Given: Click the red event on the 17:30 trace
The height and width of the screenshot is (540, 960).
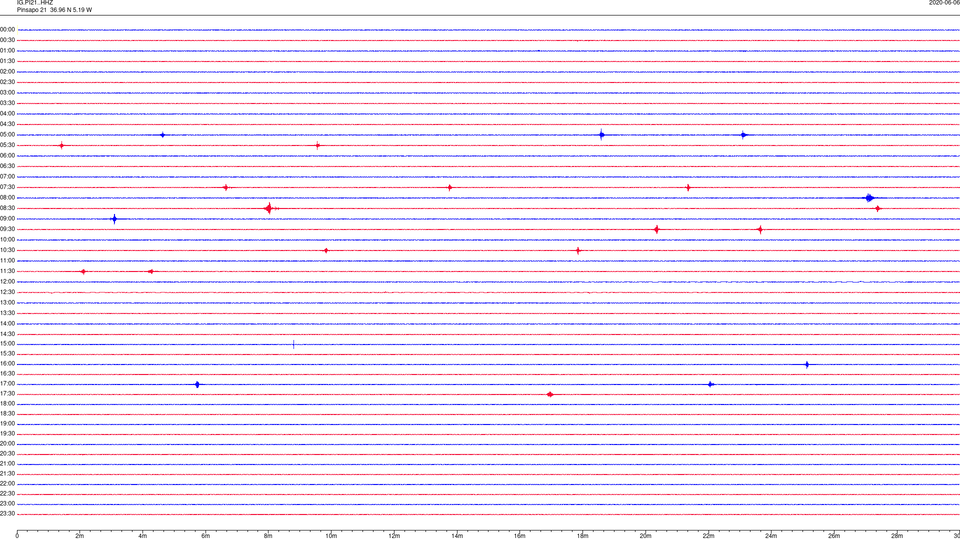Looking at the screenshot, I should tap(550, 394).
